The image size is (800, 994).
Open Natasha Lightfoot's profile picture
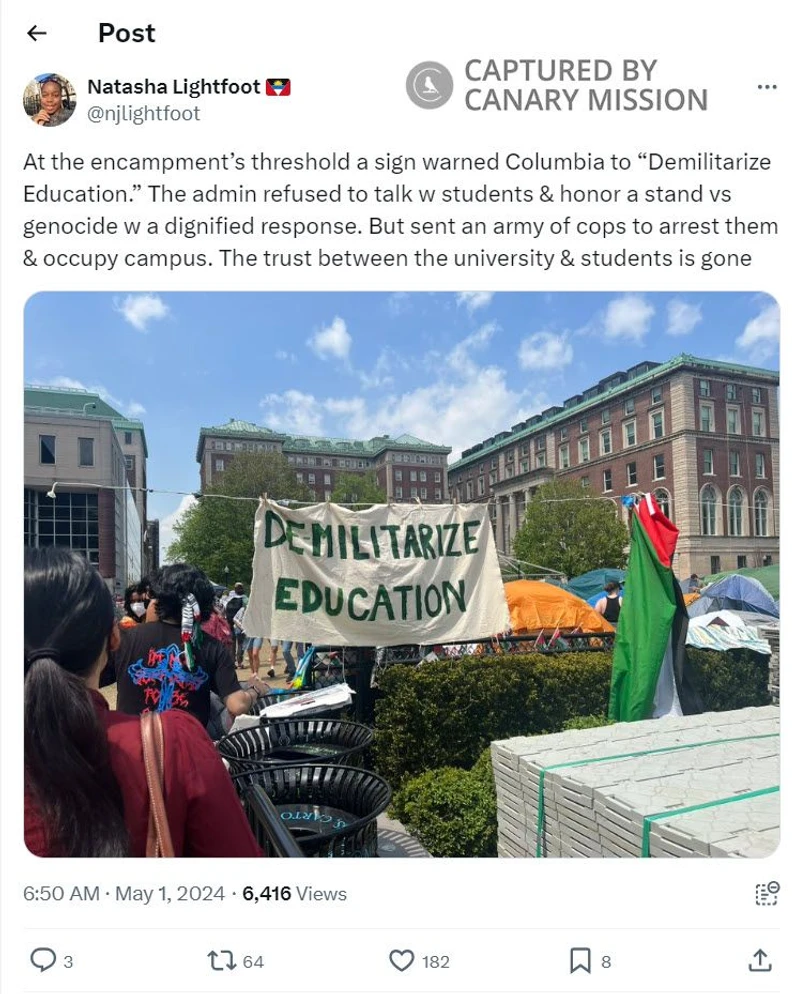tap(49, 100)
